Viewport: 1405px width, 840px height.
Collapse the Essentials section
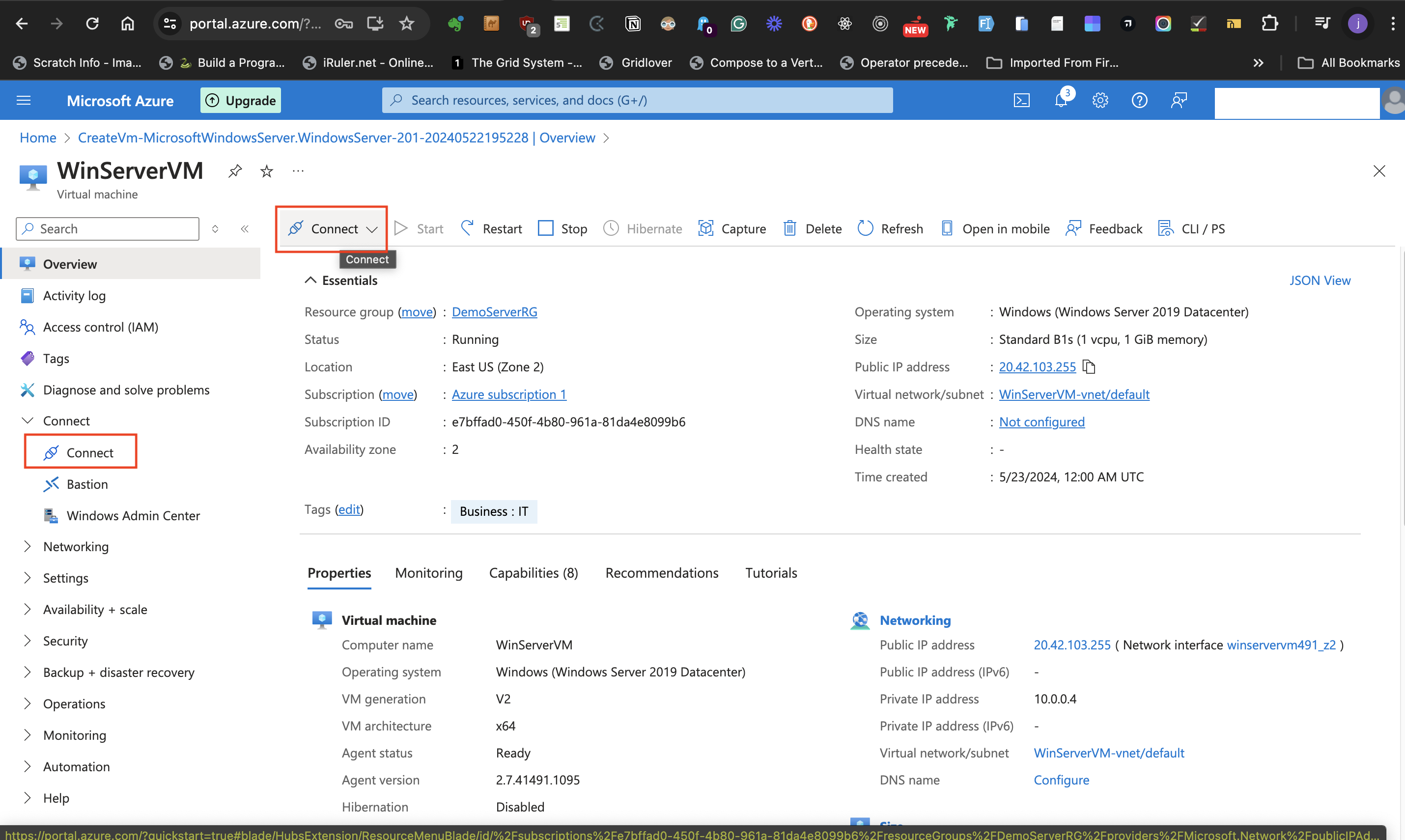[310, 280]
